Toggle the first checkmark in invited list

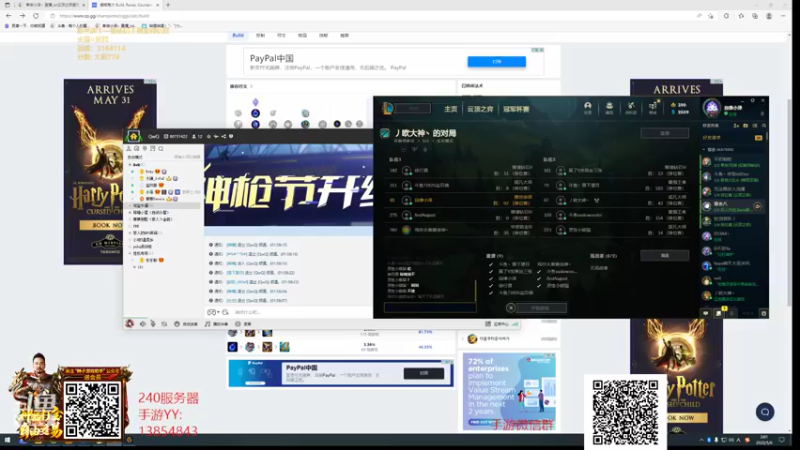coord(491,264)
